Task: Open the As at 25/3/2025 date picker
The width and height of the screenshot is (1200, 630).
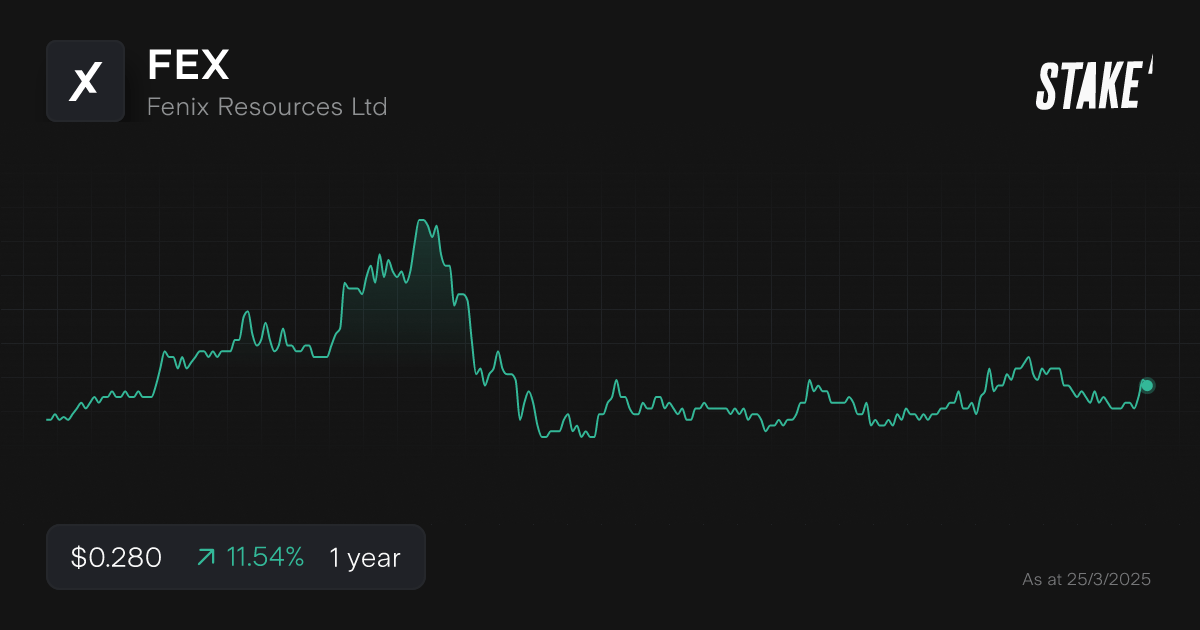Action: (1086, 579)
